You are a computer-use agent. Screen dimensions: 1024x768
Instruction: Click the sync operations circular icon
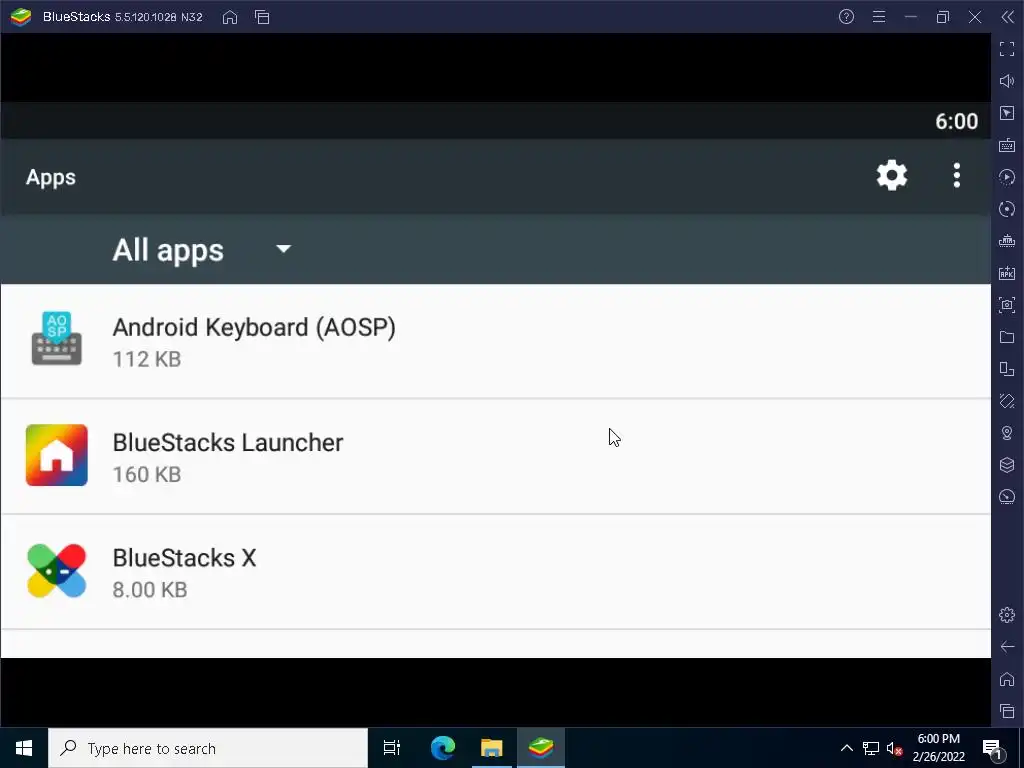(1007, 209)
